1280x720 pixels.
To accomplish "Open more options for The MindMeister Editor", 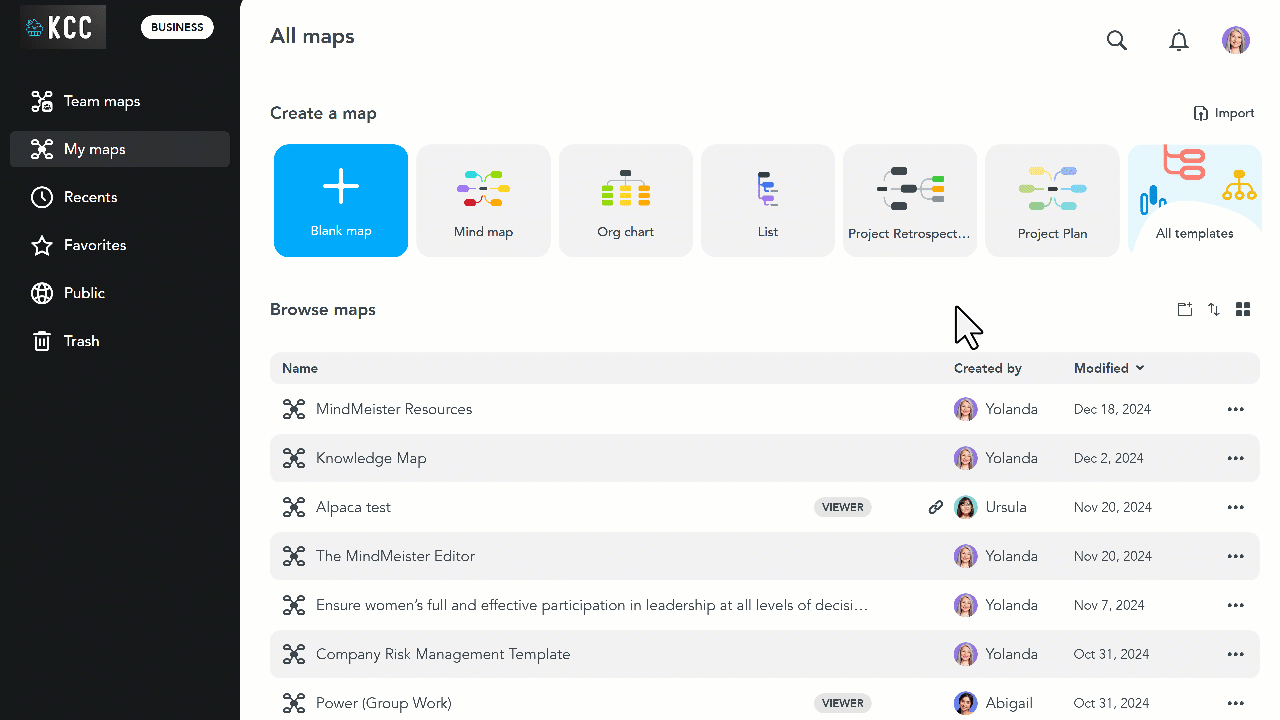I will click(1236, 556).
